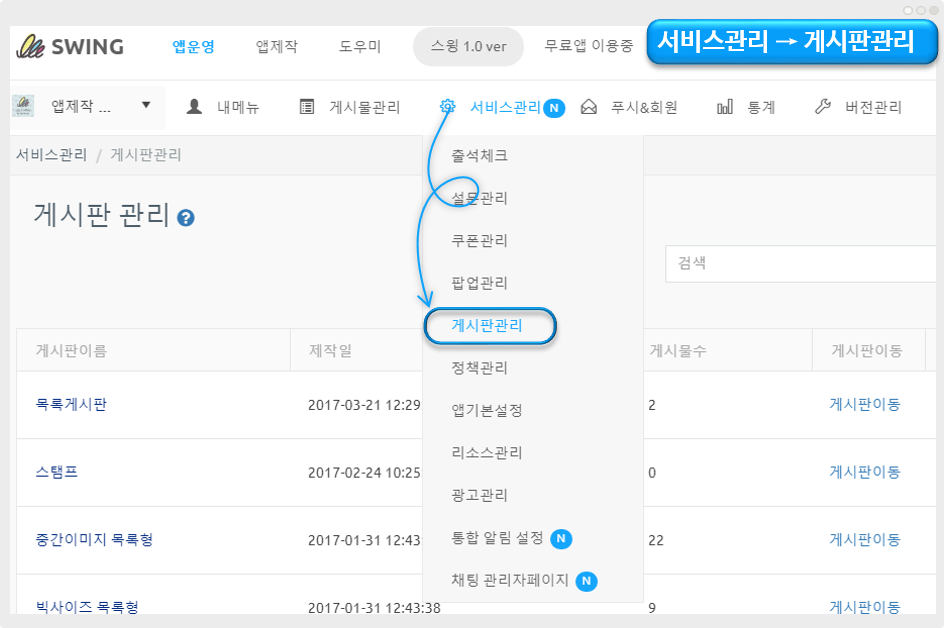
Task: Expand the 앱제작 app selector dropdown
Action: click(x=146, y=105)
